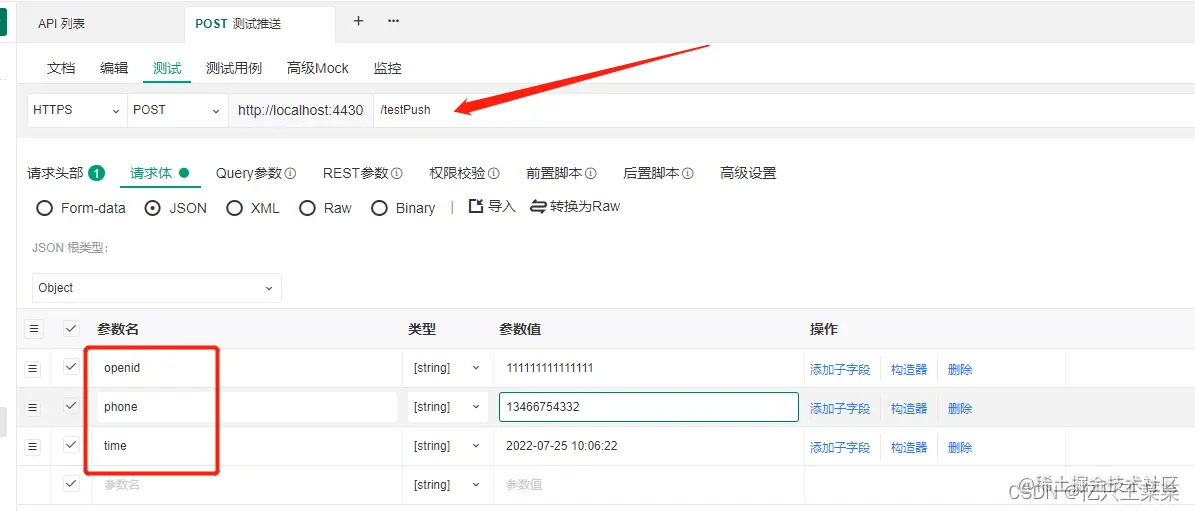This screenshot has height=511, width=1195.
Task: Switch to 权限校验 section
Action: point(457,173)
